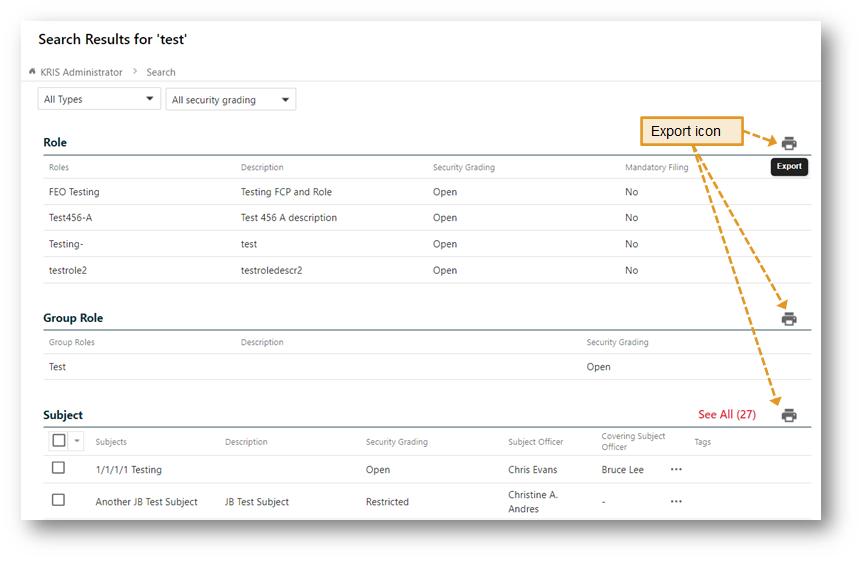Click the Subject Officer column header
This screenshot has height=562, width=863.
(536, 442)
